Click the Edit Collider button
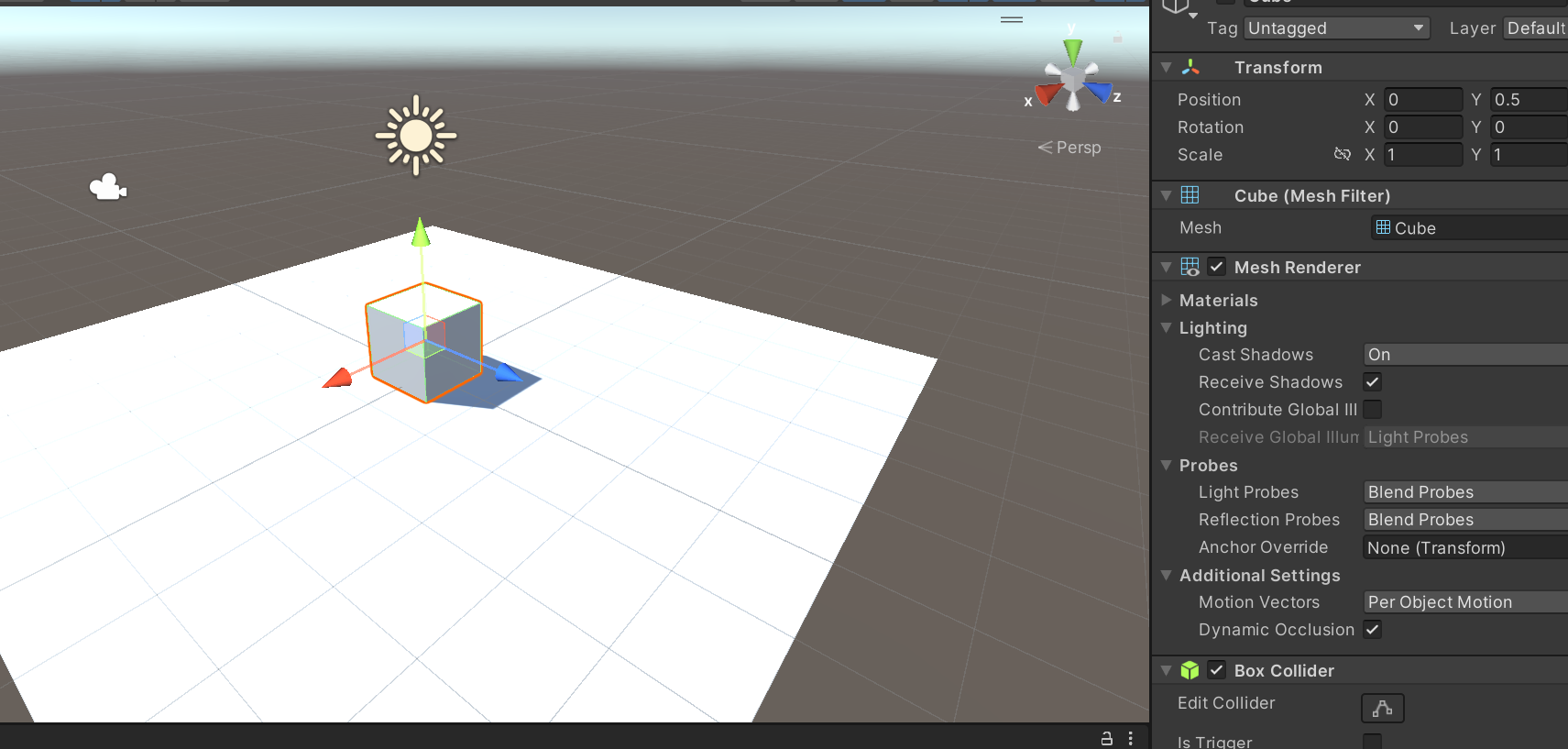The height and width of the screenshot is (749, 1568). tap(1383, 708)
